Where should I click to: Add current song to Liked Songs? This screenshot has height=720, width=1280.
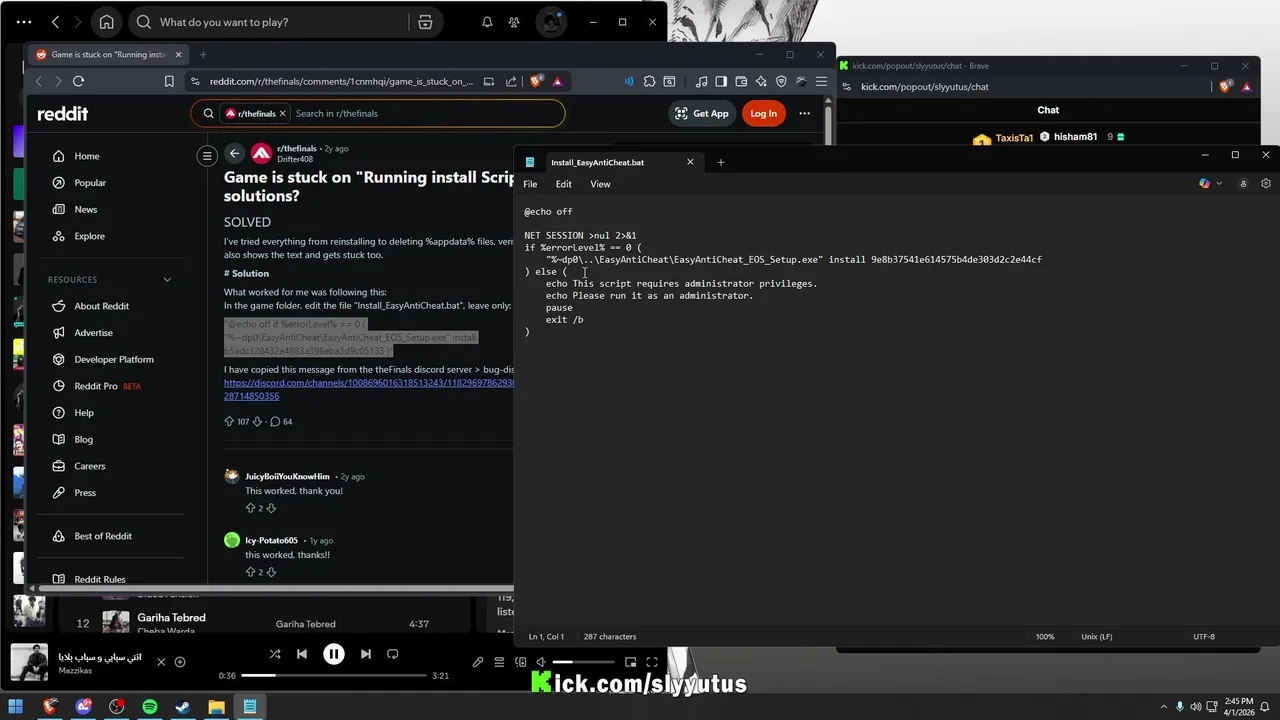click(180, 662)
